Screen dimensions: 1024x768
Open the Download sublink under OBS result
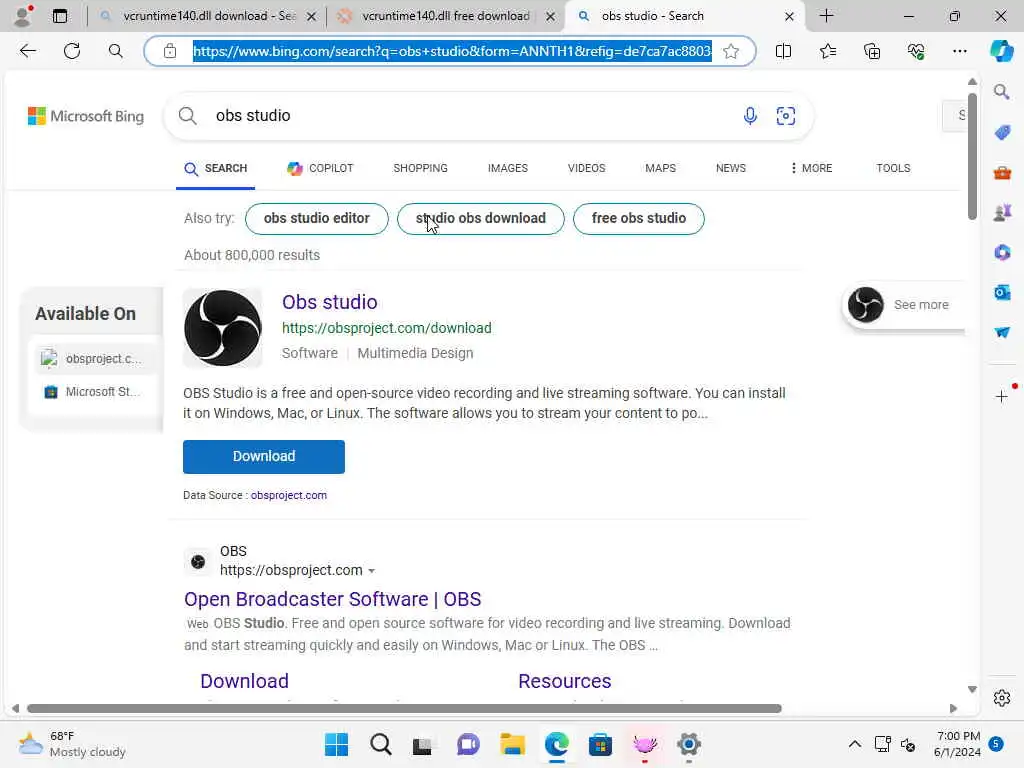pyautogui.click(x=244, y=681)
